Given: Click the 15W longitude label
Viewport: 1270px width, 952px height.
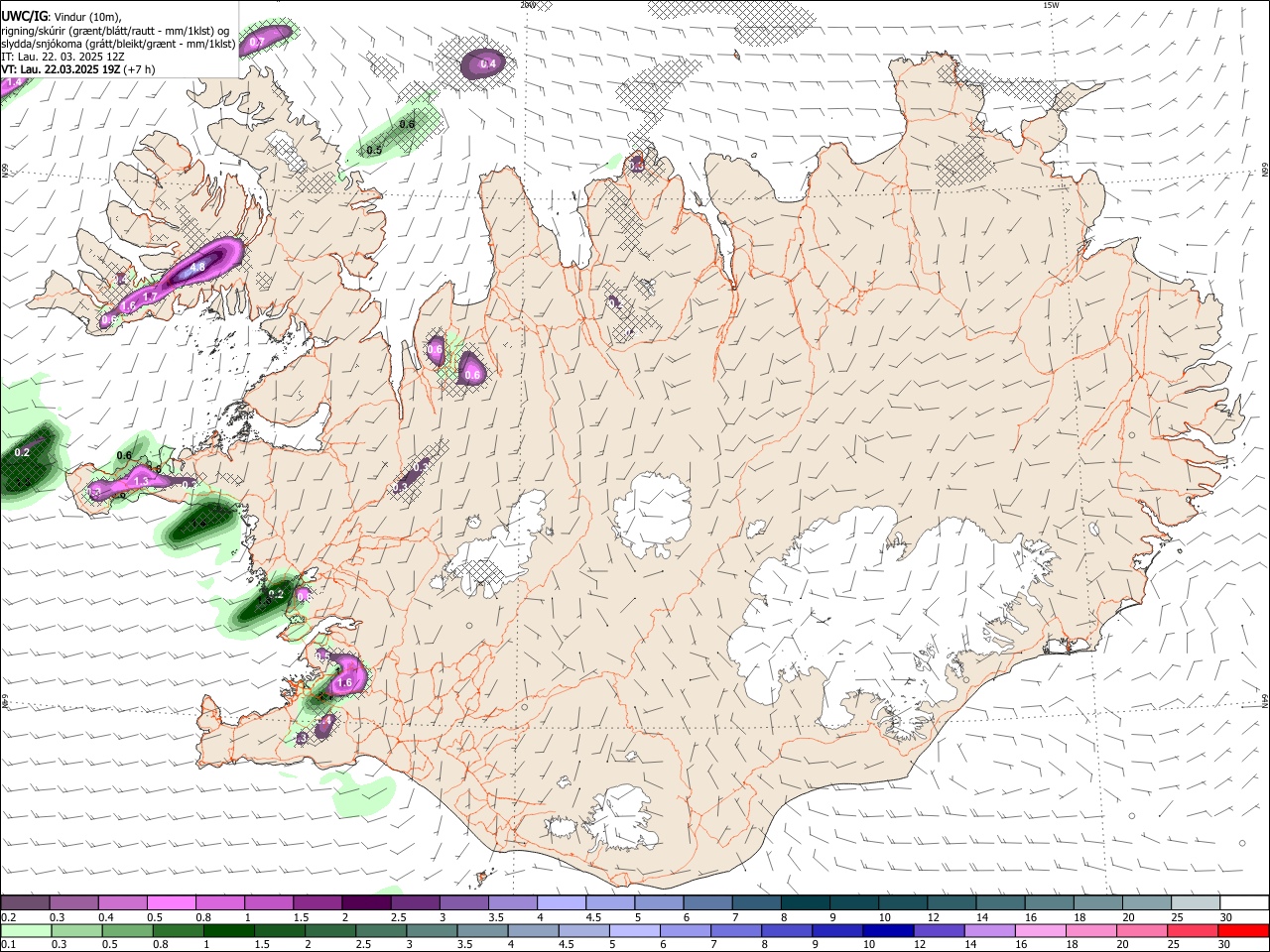Looking at the screenshot, I should pos(1050,5).
